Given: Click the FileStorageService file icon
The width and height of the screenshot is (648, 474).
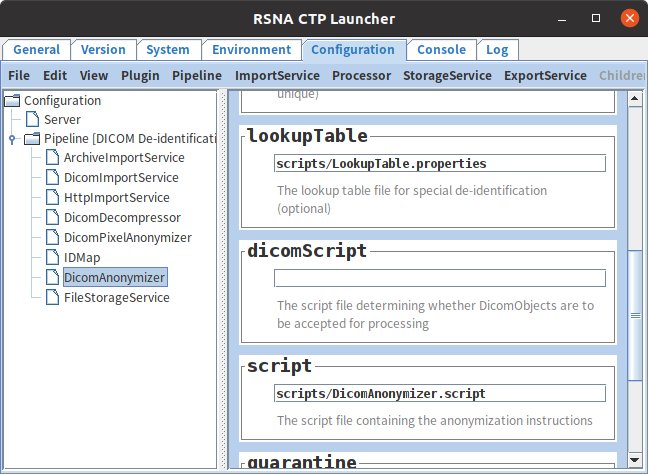Looking at the screenshot, I should click(x=52, y=297).
